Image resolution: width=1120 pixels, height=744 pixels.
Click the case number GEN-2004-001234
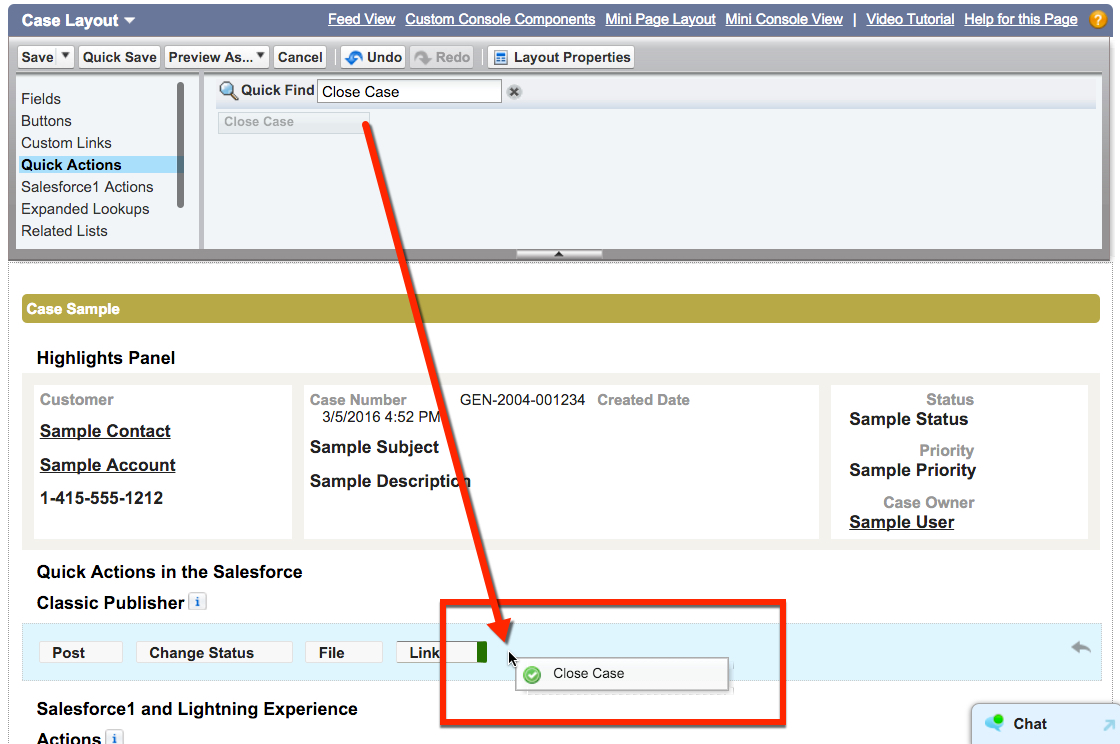pos(522,400)
